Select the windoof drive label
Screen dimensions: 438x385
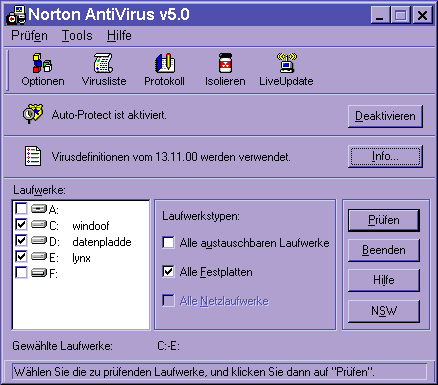(x=91, y=226)
